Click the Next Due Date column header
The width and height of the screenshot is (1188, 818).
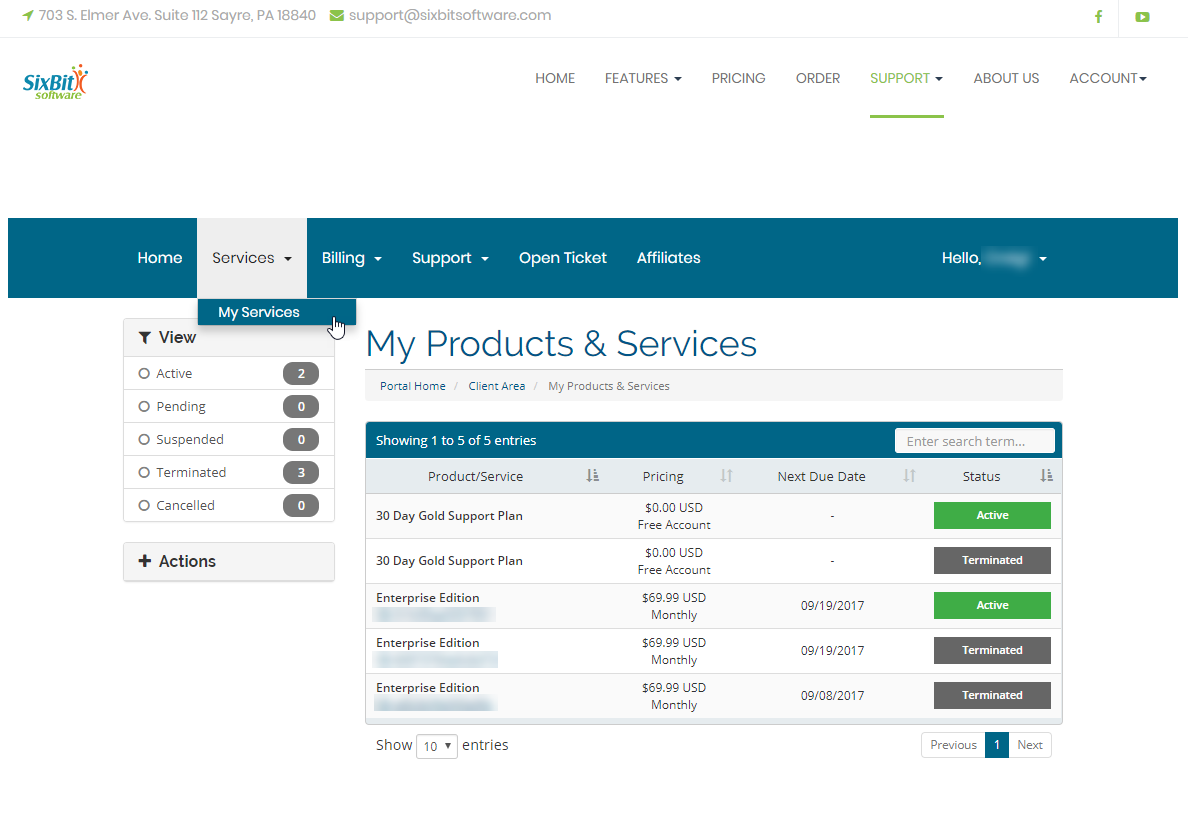coord(821,476)
